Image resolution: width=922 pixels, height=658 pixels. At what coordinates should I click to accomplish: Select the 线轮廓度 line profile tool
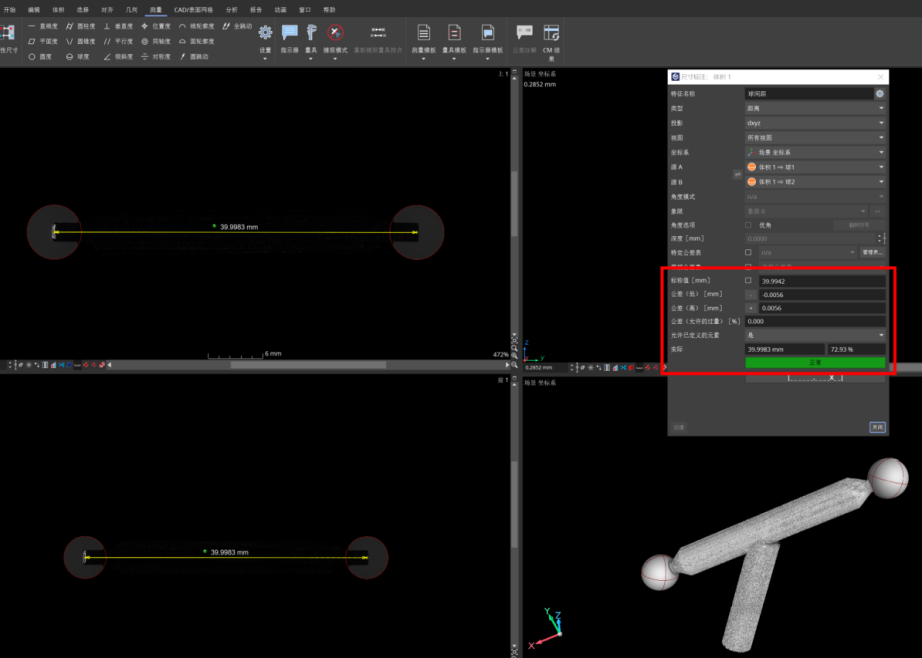(197, 26)
